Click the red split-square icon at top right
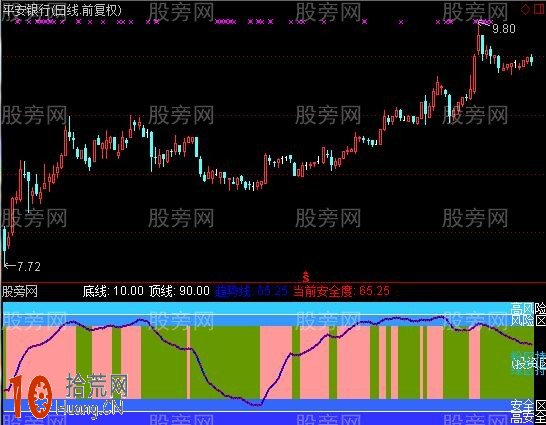546x425 pixels. [x=539, y=9]
